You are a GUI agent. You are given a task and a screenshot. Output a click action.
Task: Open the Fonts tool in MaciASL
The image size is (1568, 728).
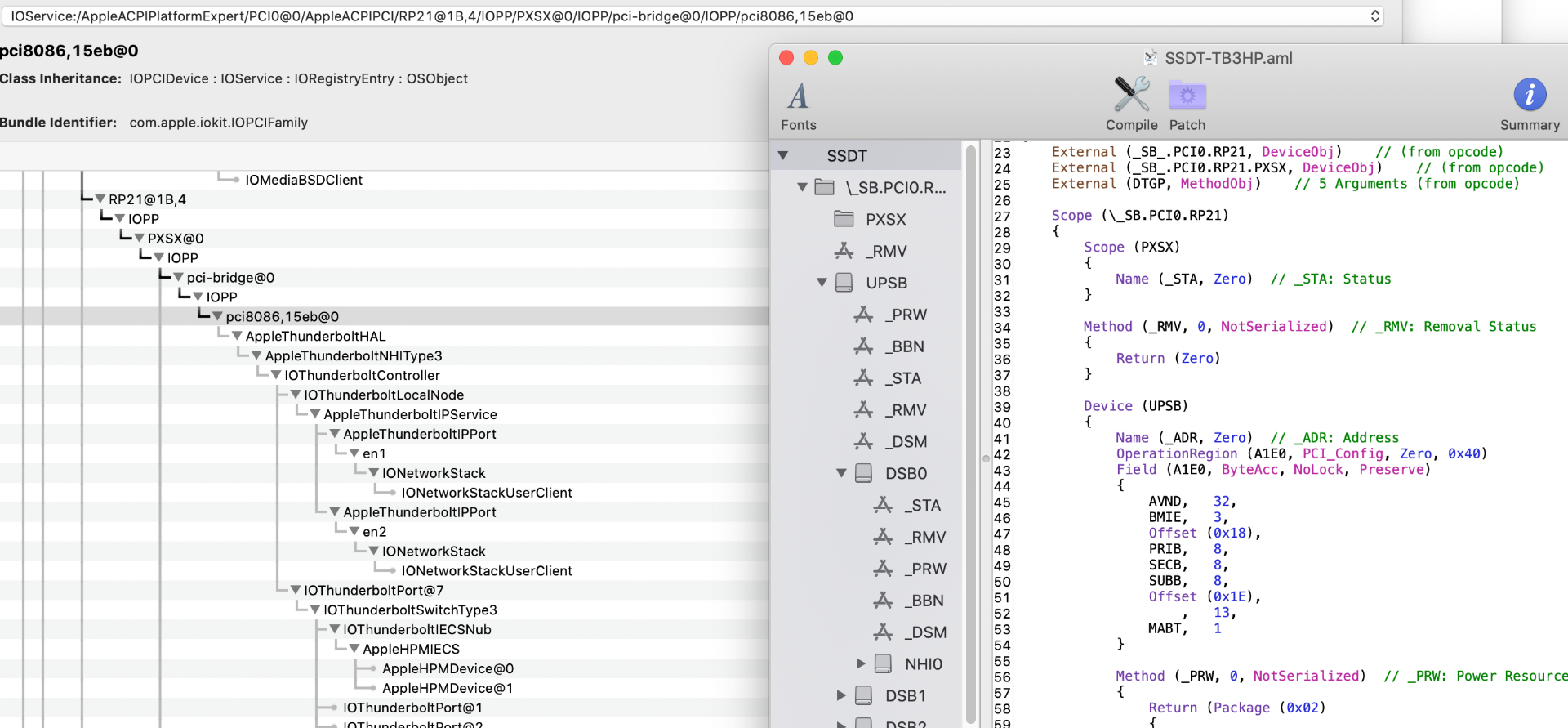(x=798, y=105)
